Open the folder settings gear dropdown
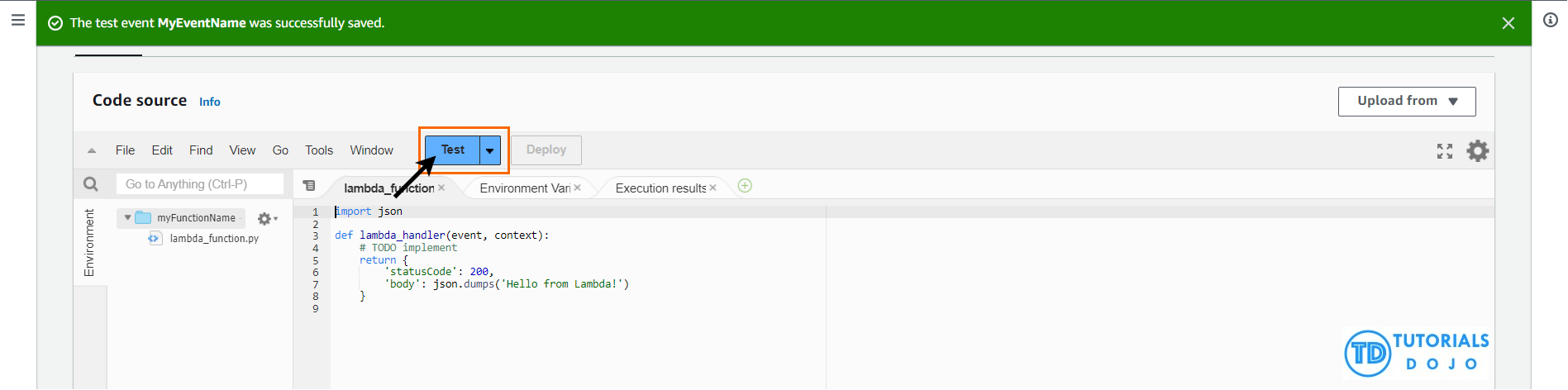Image resolution: width=1568 pixels, height=390 pixels. [x=266, y=218]
